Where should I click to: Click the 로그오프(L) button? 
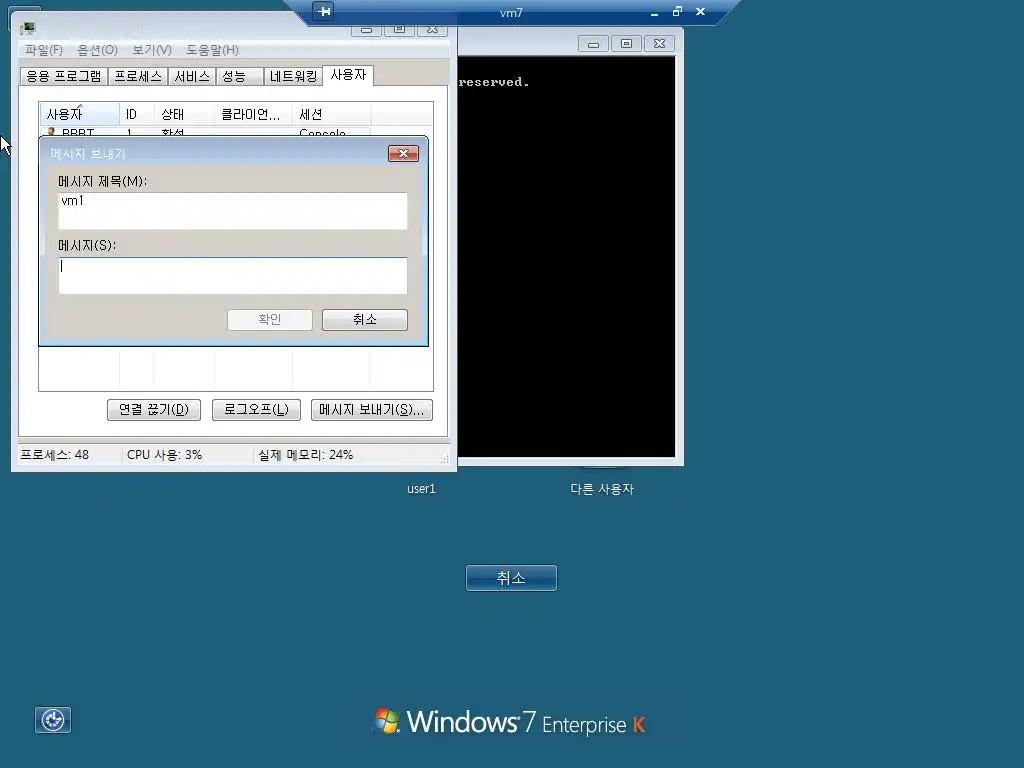256,409
